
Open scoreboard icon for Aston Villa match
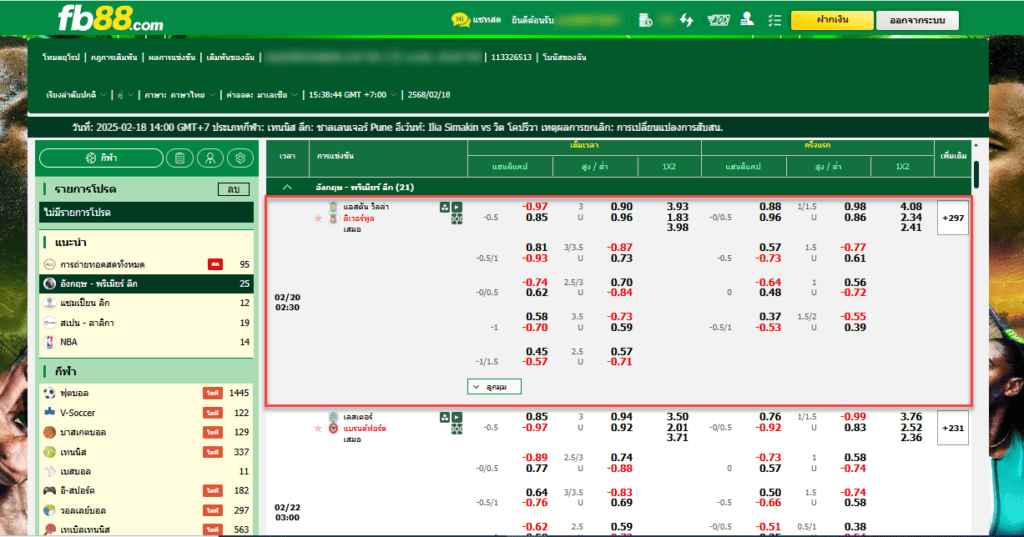[x=456, y=219]
